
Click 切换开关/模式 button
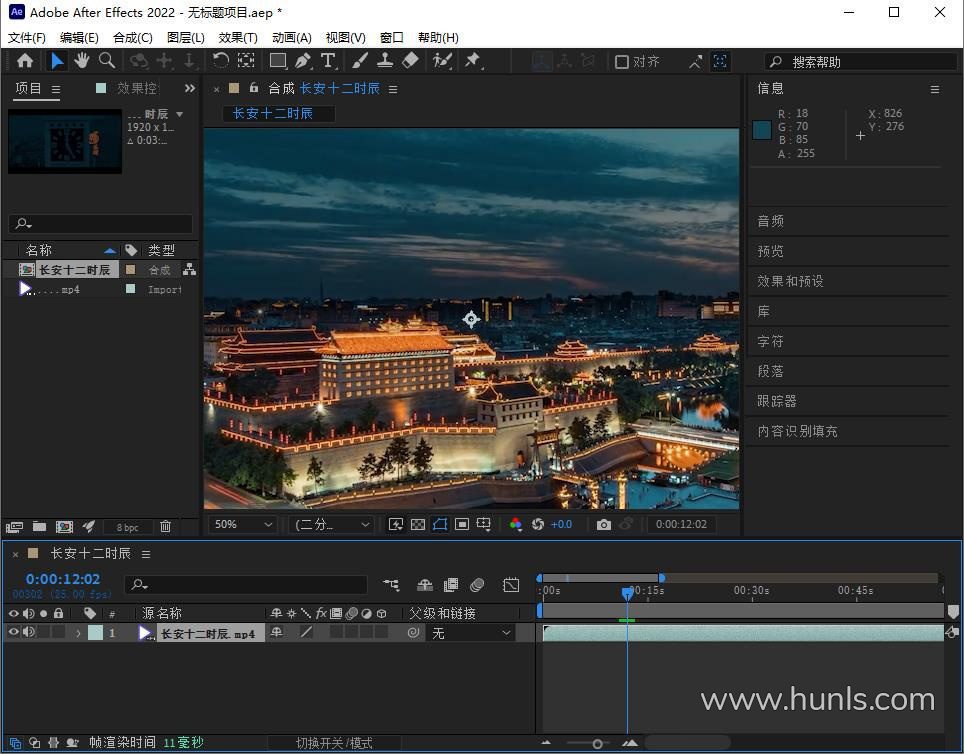[x=334, y=743]
